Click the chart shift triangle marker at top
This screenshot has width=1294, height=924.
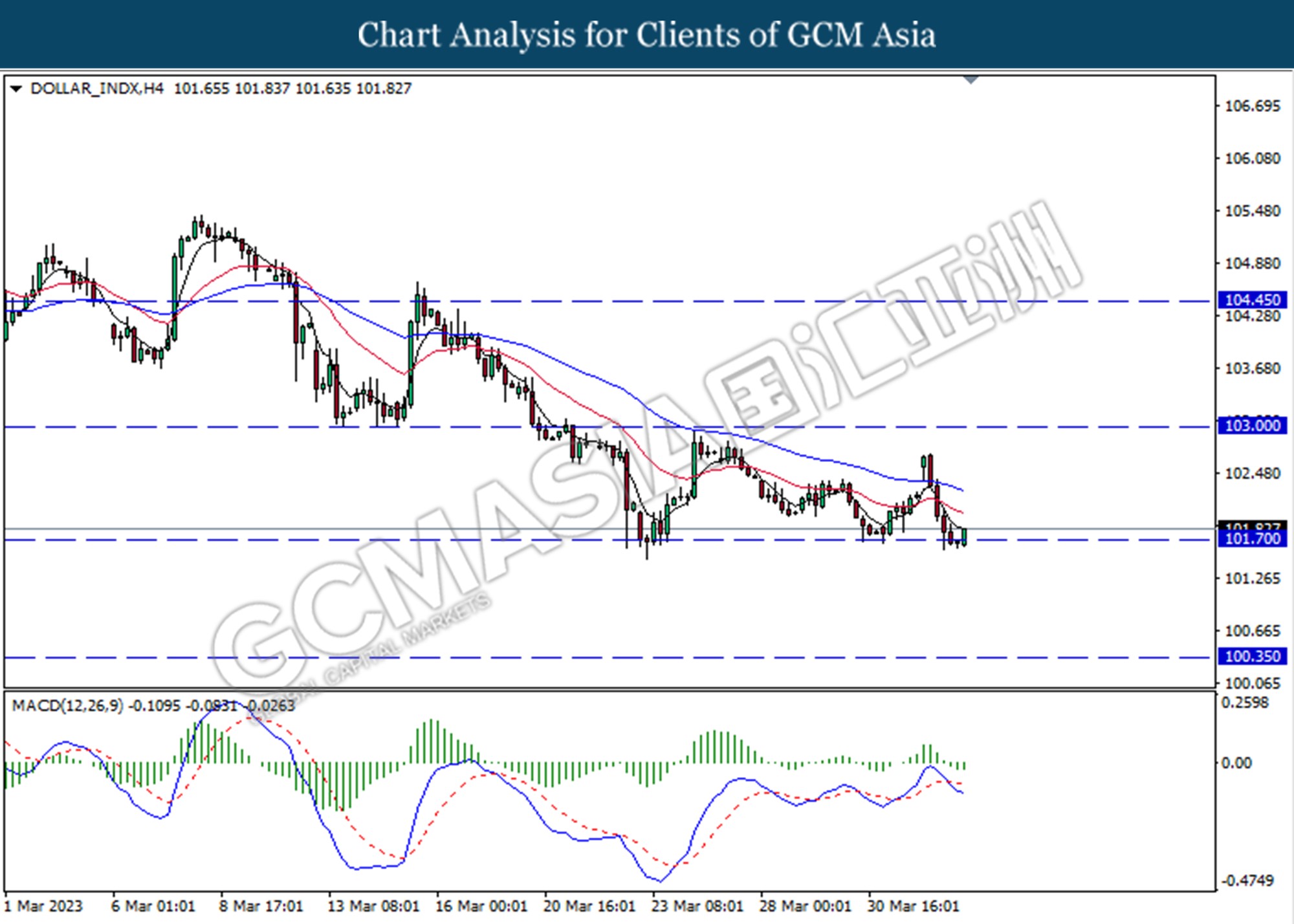pos(970,80)
